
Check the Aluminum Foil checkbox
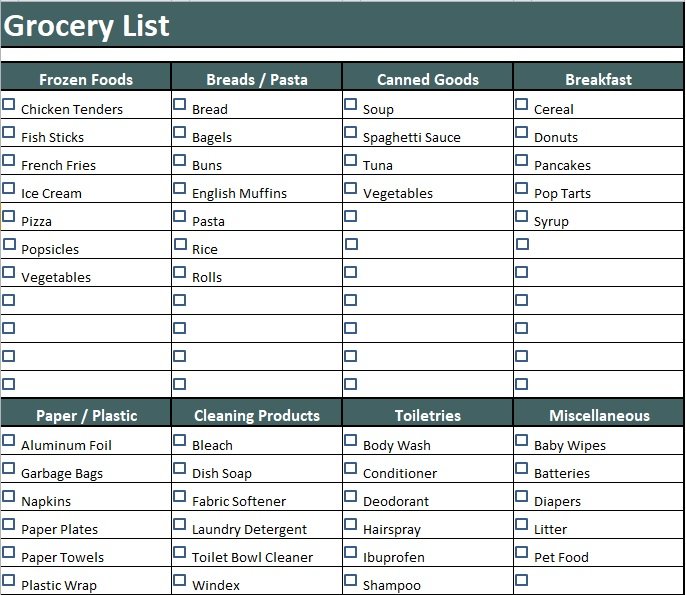point(9,441)
